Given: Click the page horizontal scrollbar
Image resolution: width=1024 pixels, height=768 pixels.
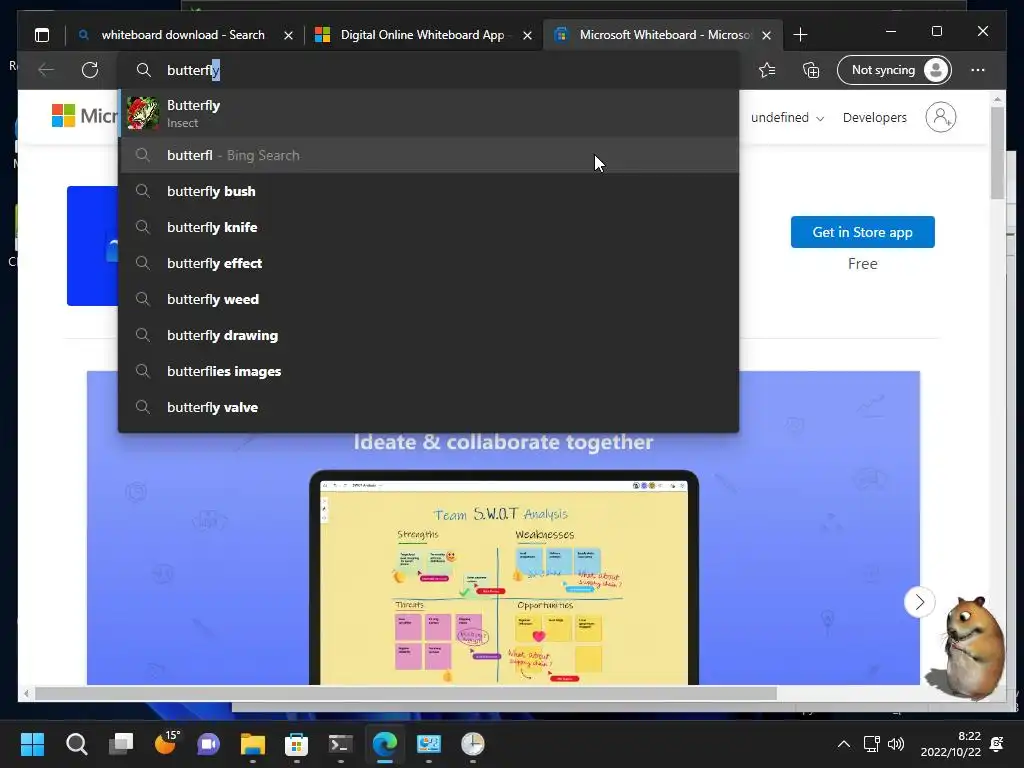Looking at the screenshot, I should [405, 694].
